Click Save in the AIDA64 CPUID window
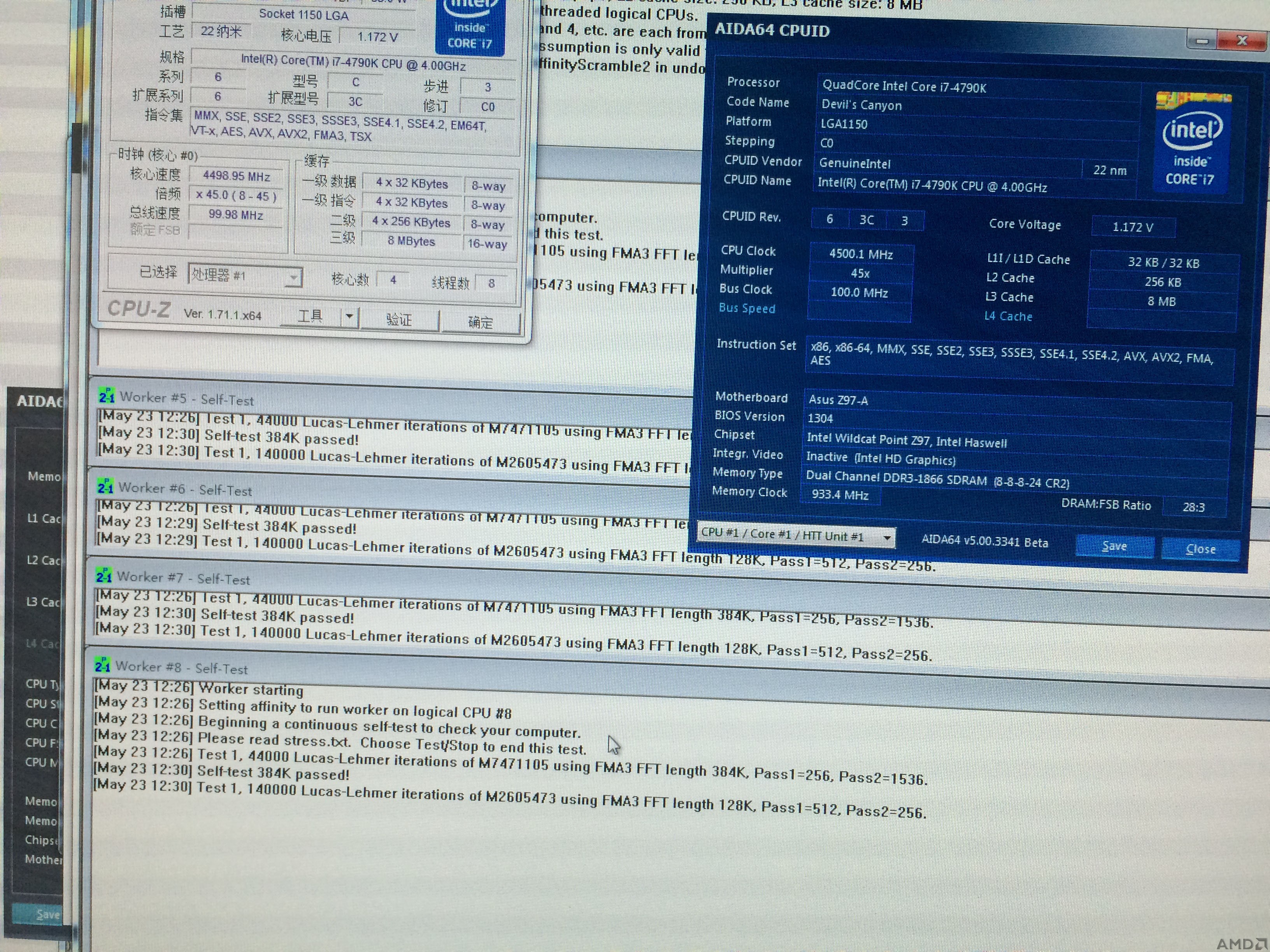Screen dimensions: 1270x952 [1114, 546]
